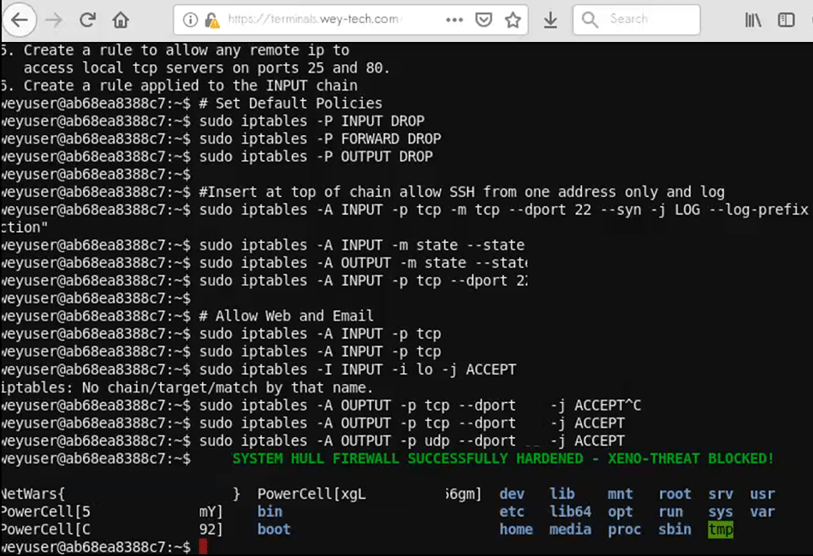Screen dimensions: 813x556
Task: Click the terminal cursor at the last prompt
Action: pos(203,547)
